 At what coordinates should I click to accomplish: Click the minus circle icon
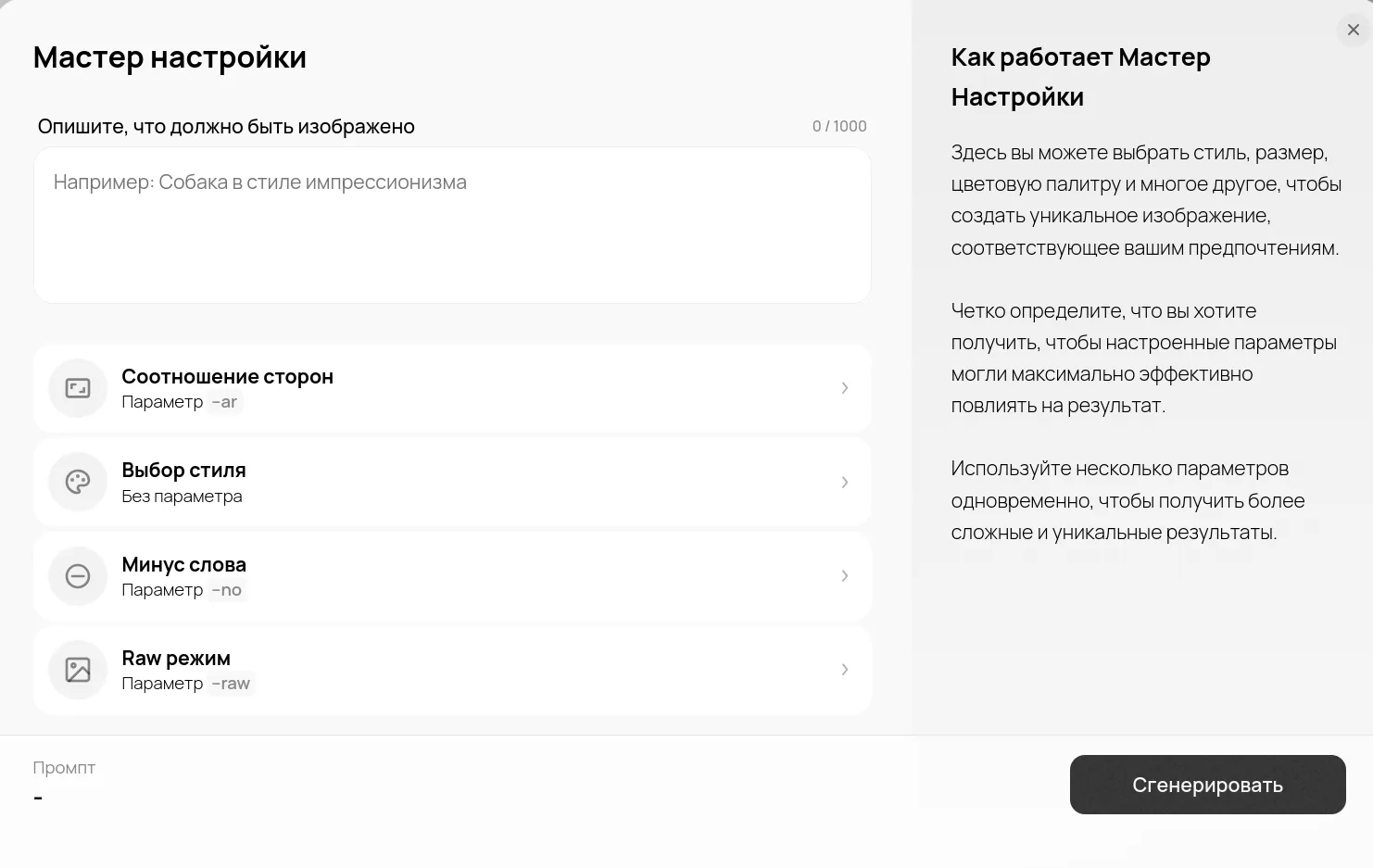point(78,576)
